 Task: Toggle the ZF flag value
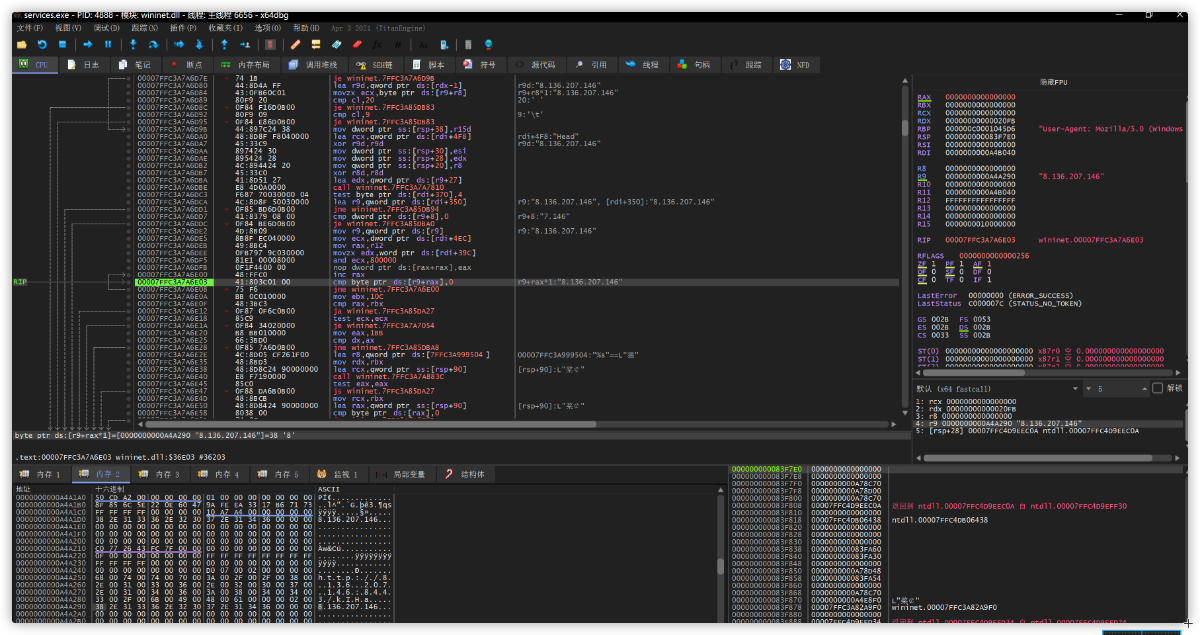point(934,263)
